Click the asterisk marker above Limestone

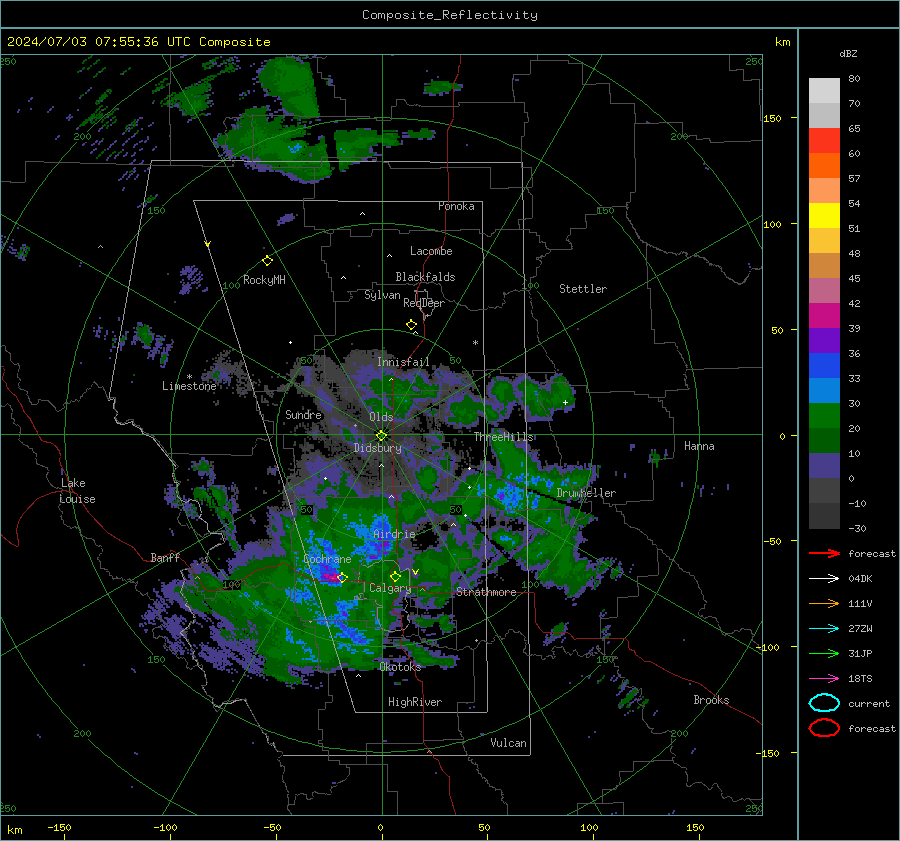[189, 377]
